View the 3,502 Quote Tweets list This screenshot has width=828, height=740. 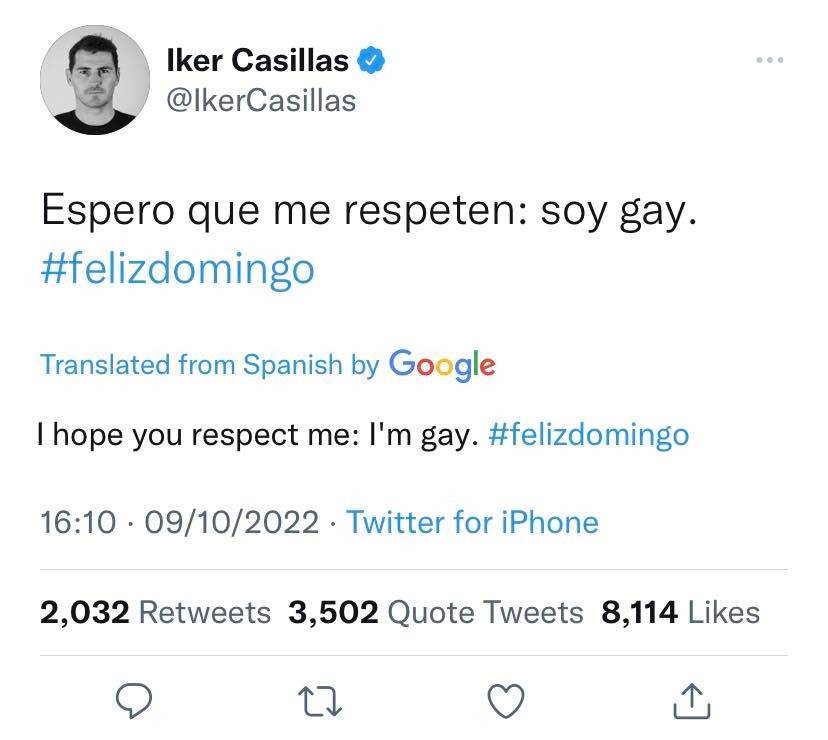point(435,612)
